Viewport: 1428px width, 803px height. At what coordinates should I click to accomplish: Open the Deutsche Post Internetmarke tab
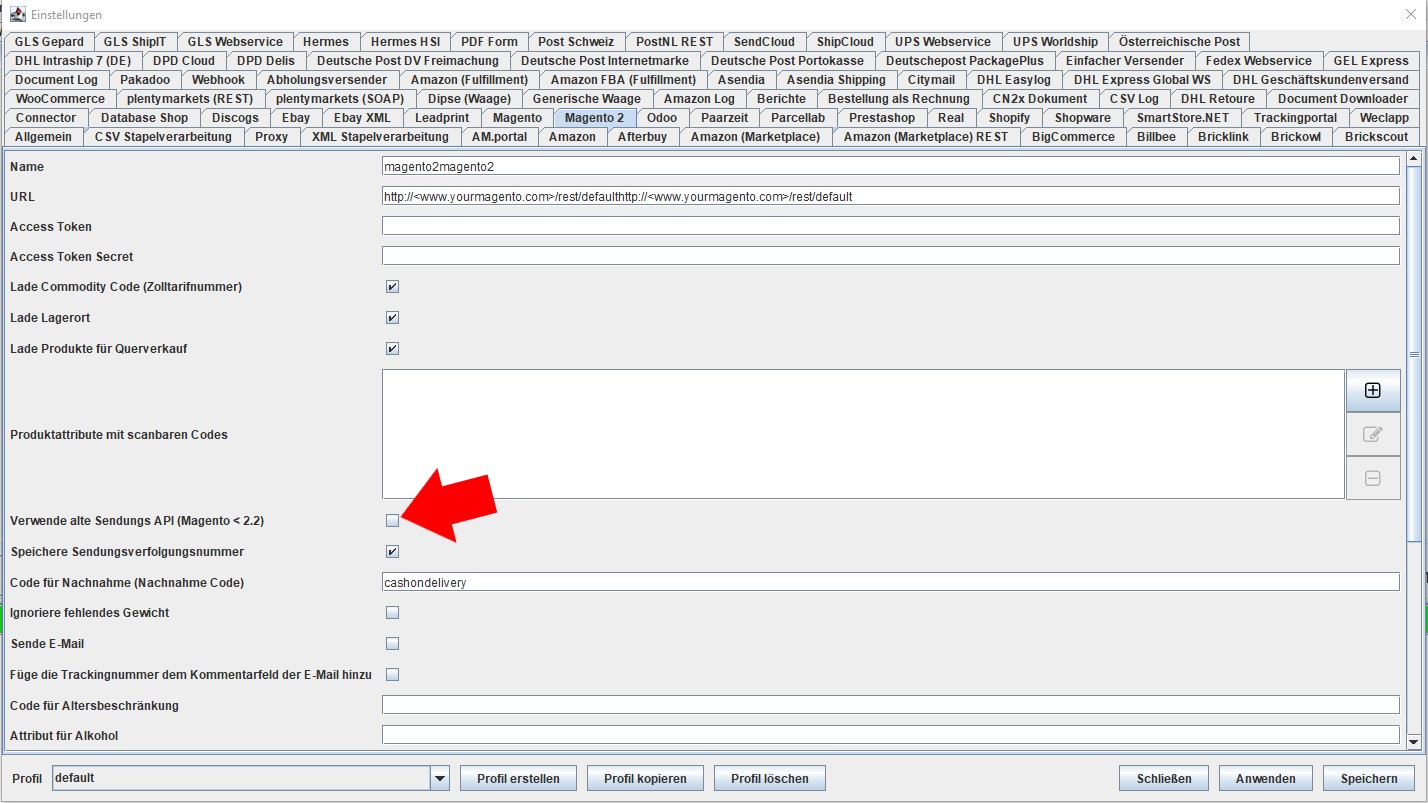pos(605,61)
